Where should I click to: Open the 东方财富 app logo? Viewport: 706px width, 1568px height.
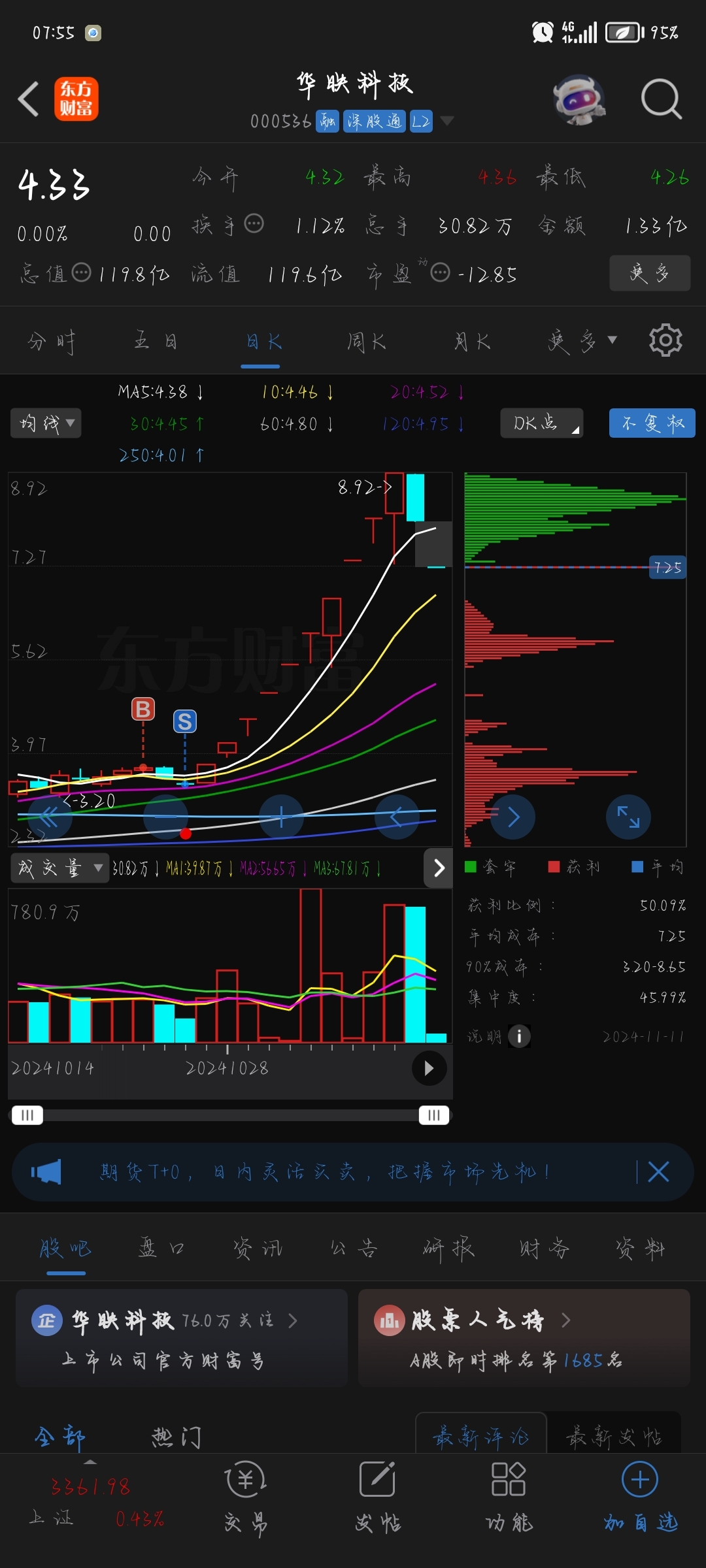click(76, 99)
